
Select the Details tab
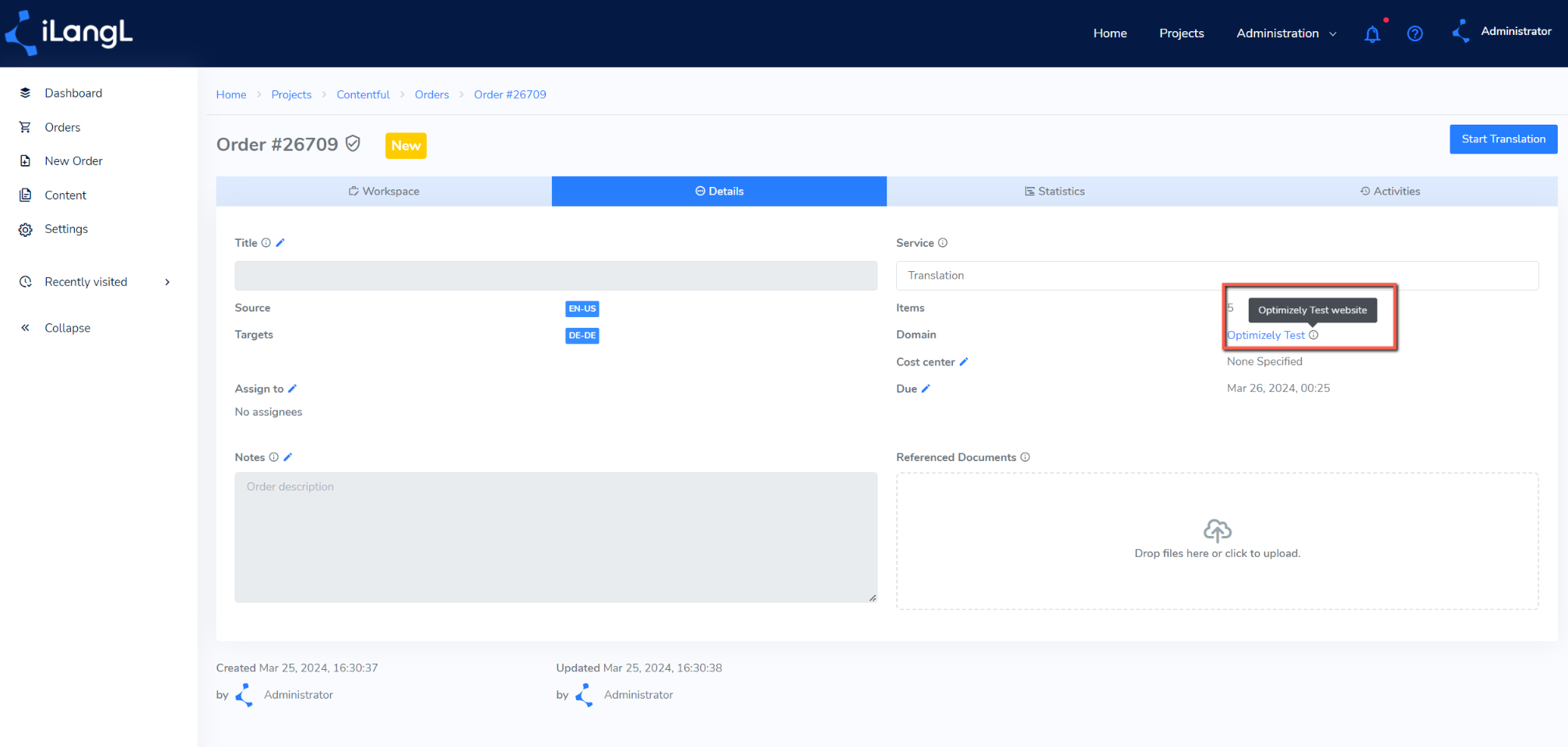(x=719, y=191)
